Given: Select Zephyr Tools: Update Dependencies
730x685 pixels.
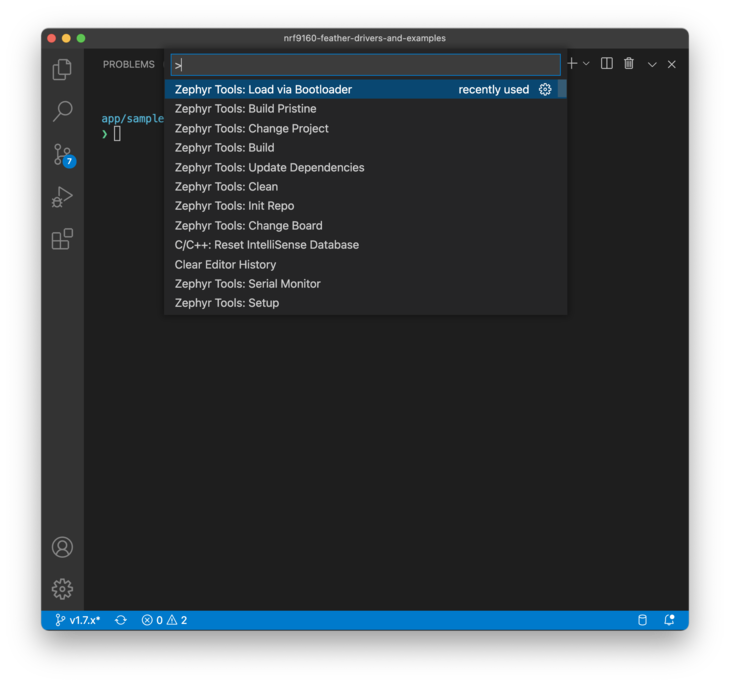Looking at the screenshot, I should 365,167.
